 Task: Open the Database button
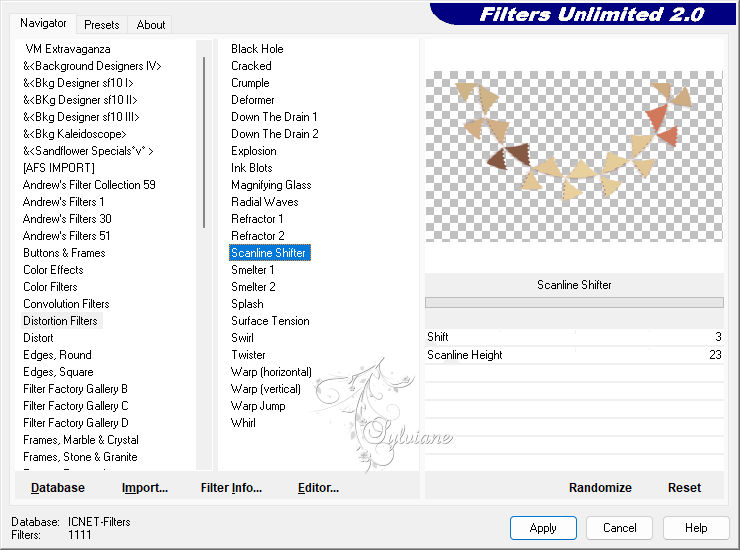click(x=58, y=488)
